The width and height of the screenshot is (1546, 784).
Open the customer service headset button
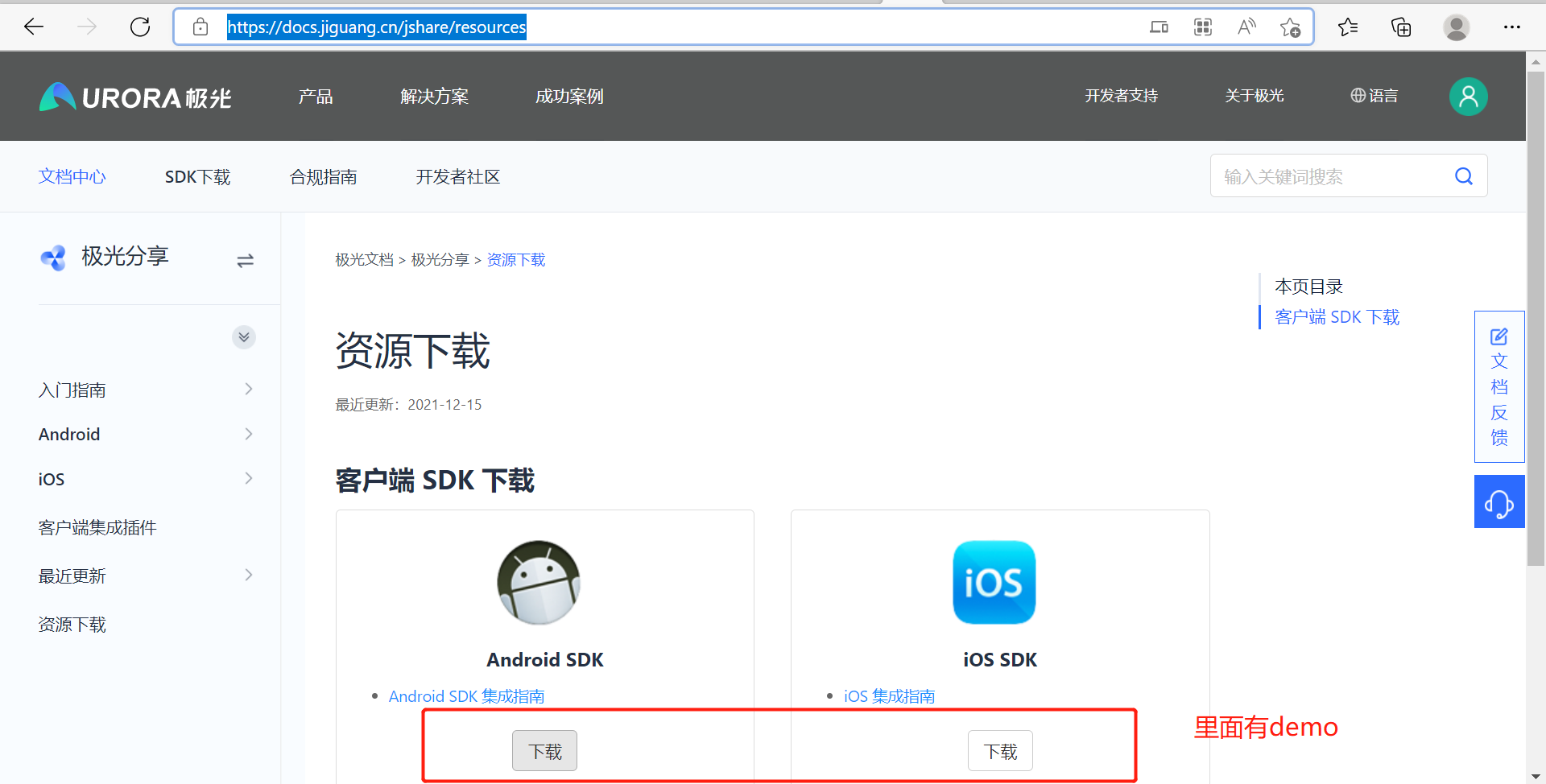point(1499,501)
